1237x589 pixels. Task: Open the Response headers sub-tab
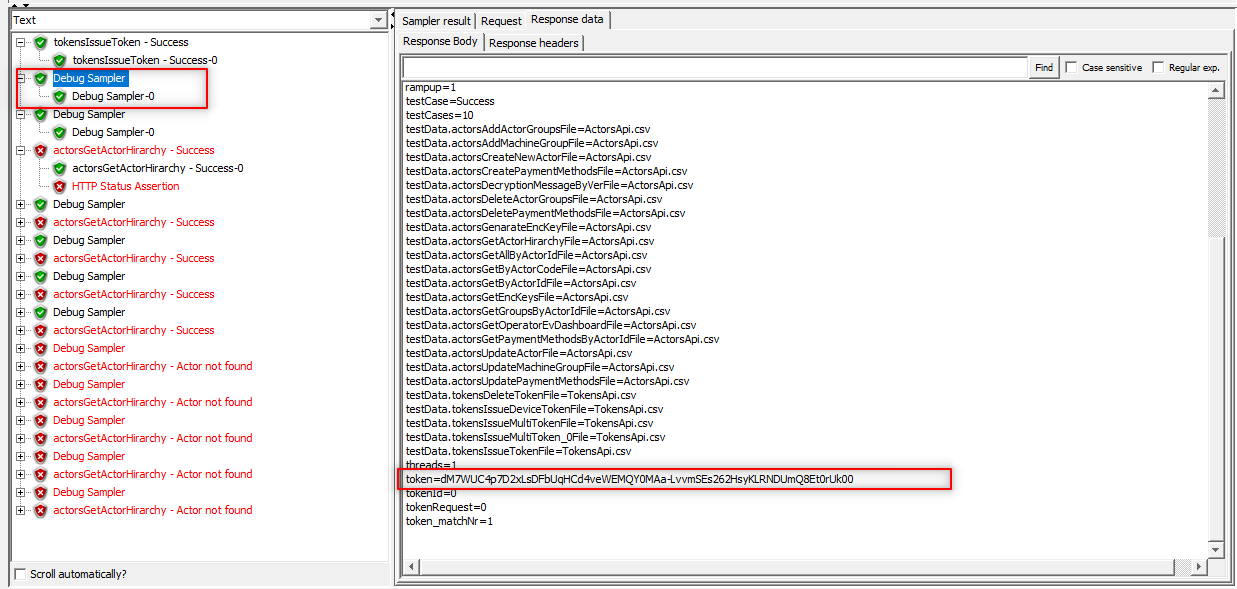tap(534, 42)
